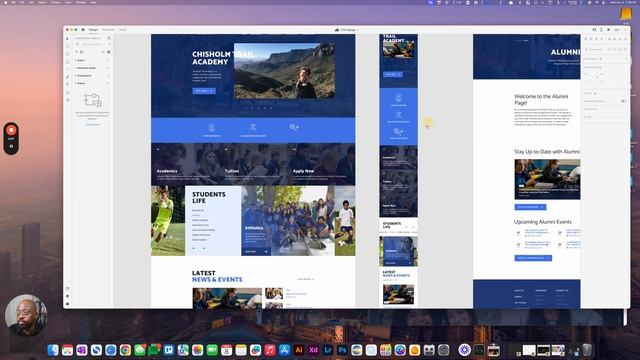The width and height of the screenshot is (640, 360).
Task: Click the invite-to-document user icon
Action: click(594, 30)
